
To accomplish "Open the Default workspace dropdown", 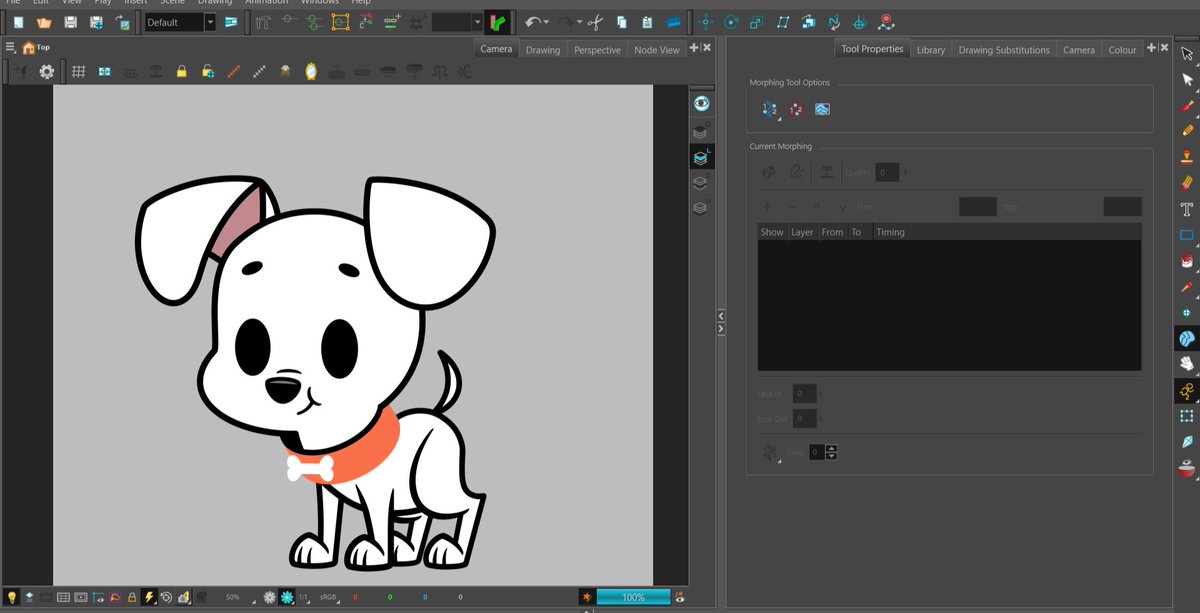I will pyautogui.click(x=210, y=22).
